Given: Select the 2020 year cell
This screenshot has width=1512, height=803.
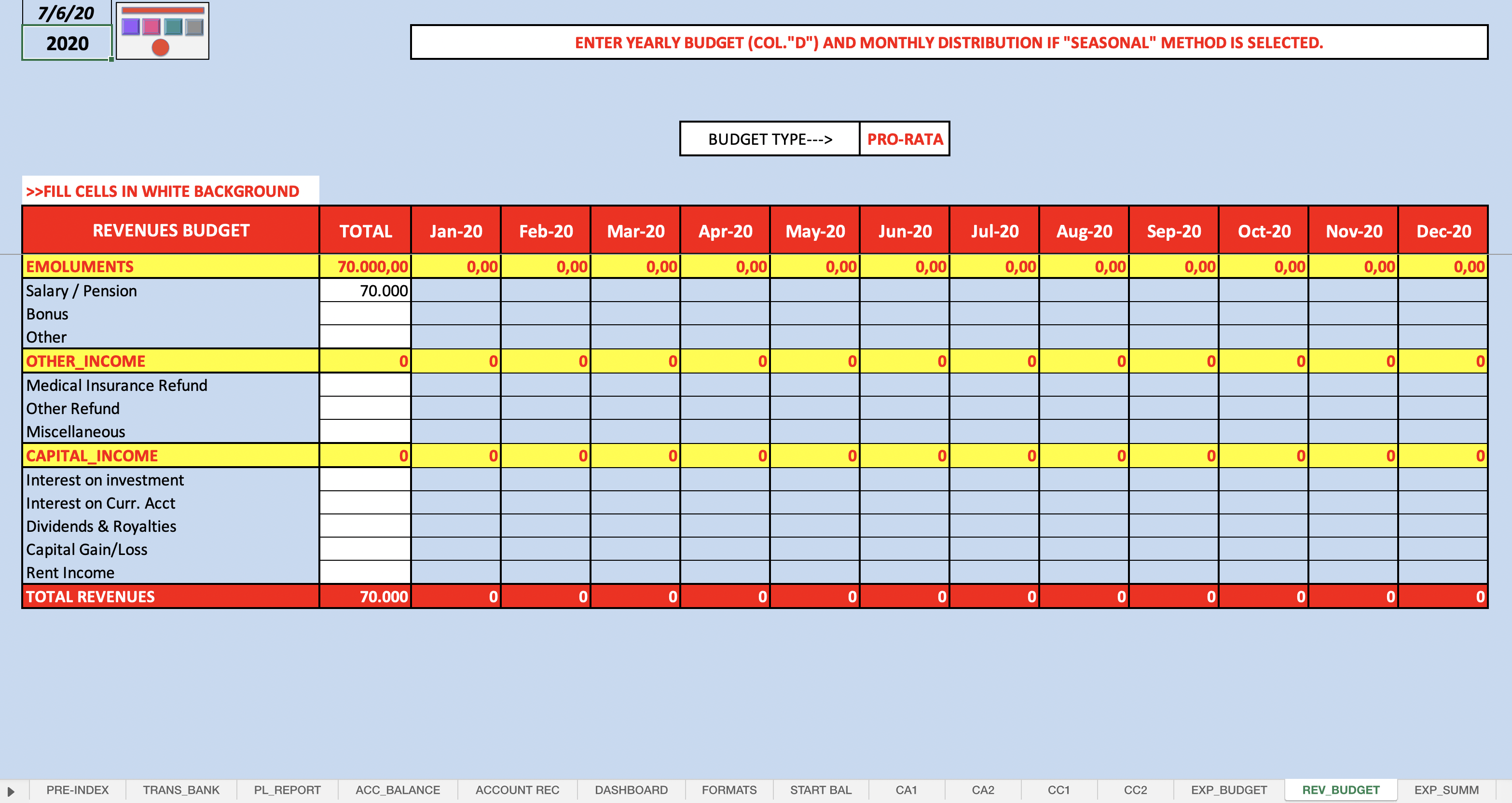Looking at the screenshot, I should [67, 43].
